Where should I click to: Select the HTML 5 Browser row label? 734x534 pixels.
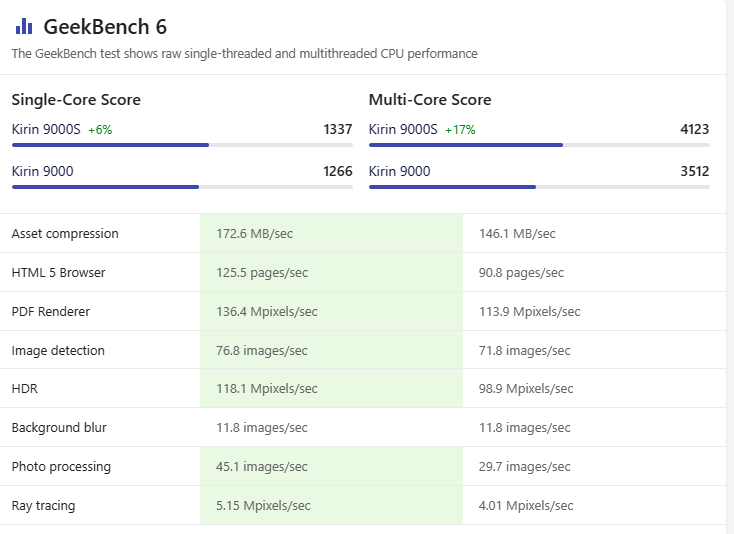pyautogui.click(x=58, y=273)
